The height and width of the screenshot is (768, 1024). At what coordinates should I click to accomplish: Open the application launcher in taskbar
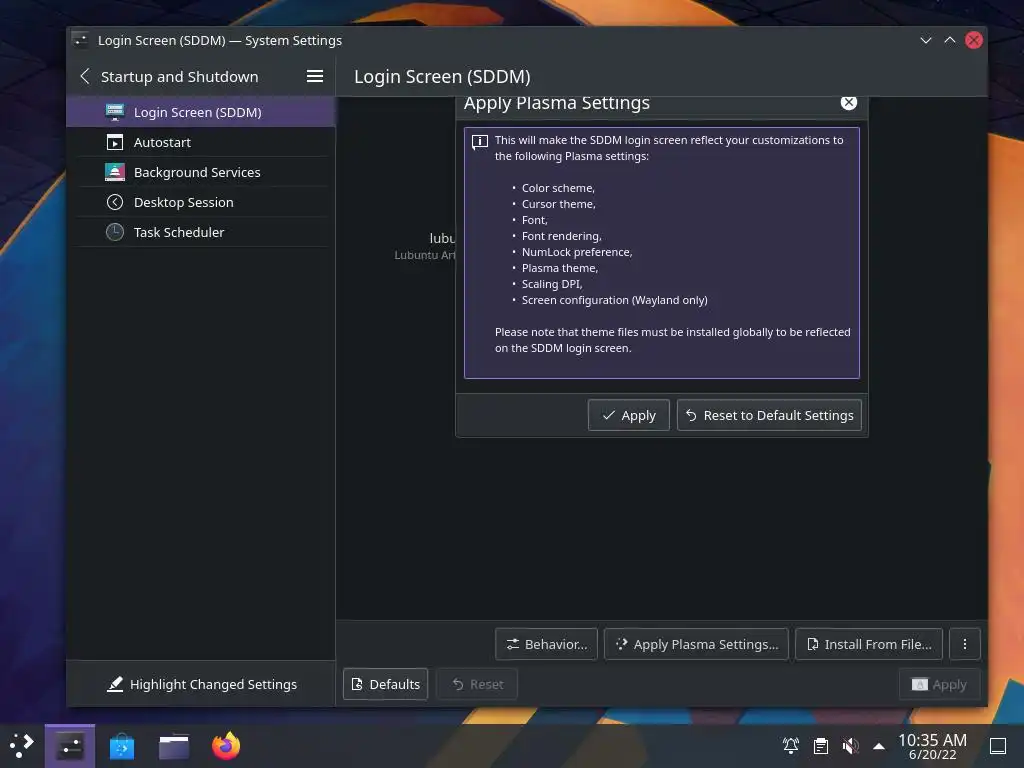click(x=22, y=746)
